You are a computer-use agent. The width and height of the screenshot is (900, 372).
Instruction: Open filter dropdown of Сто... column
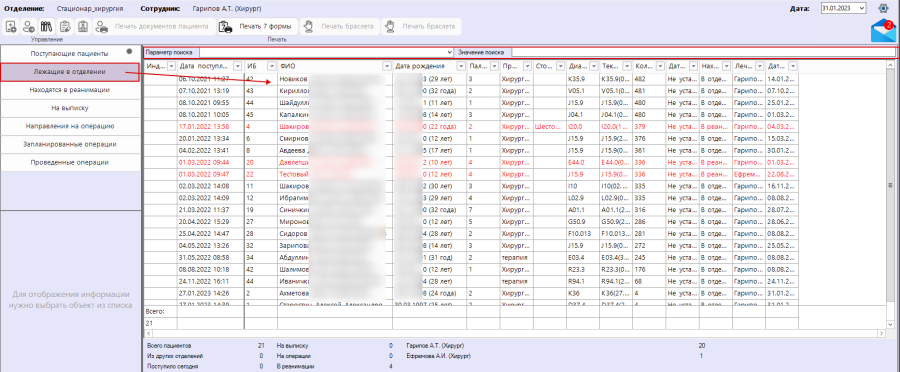point(560,67)
